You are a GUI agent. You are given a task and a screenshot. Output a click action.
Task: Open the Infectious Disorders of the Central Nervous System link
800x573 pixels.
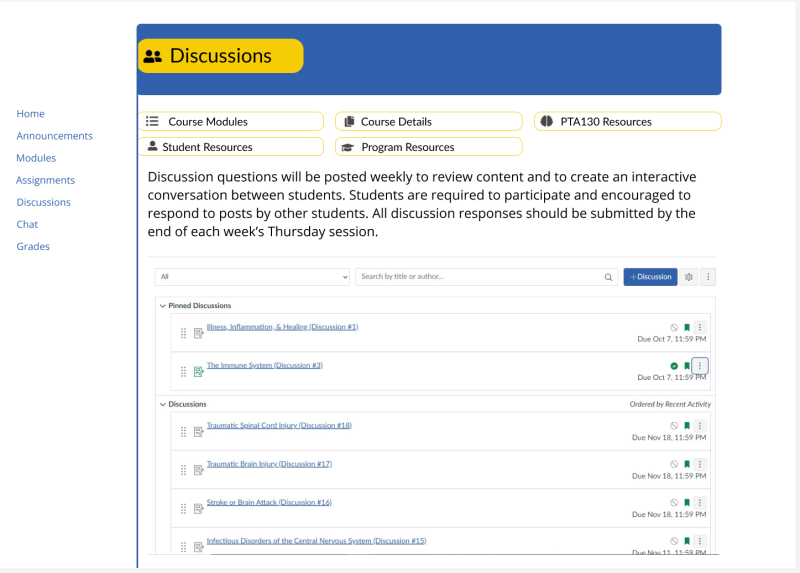pos(316,541)
